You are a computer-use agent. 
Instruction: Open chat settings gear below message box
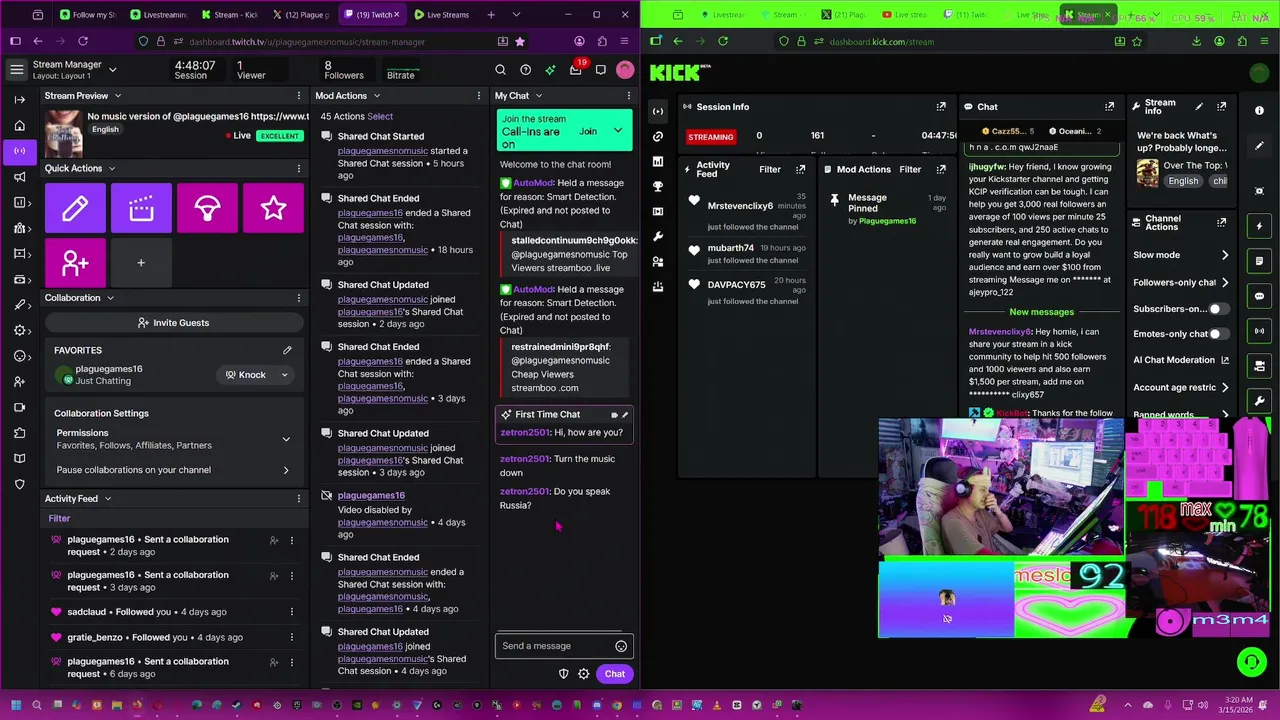pyautogui.click(x=584, y=674)
